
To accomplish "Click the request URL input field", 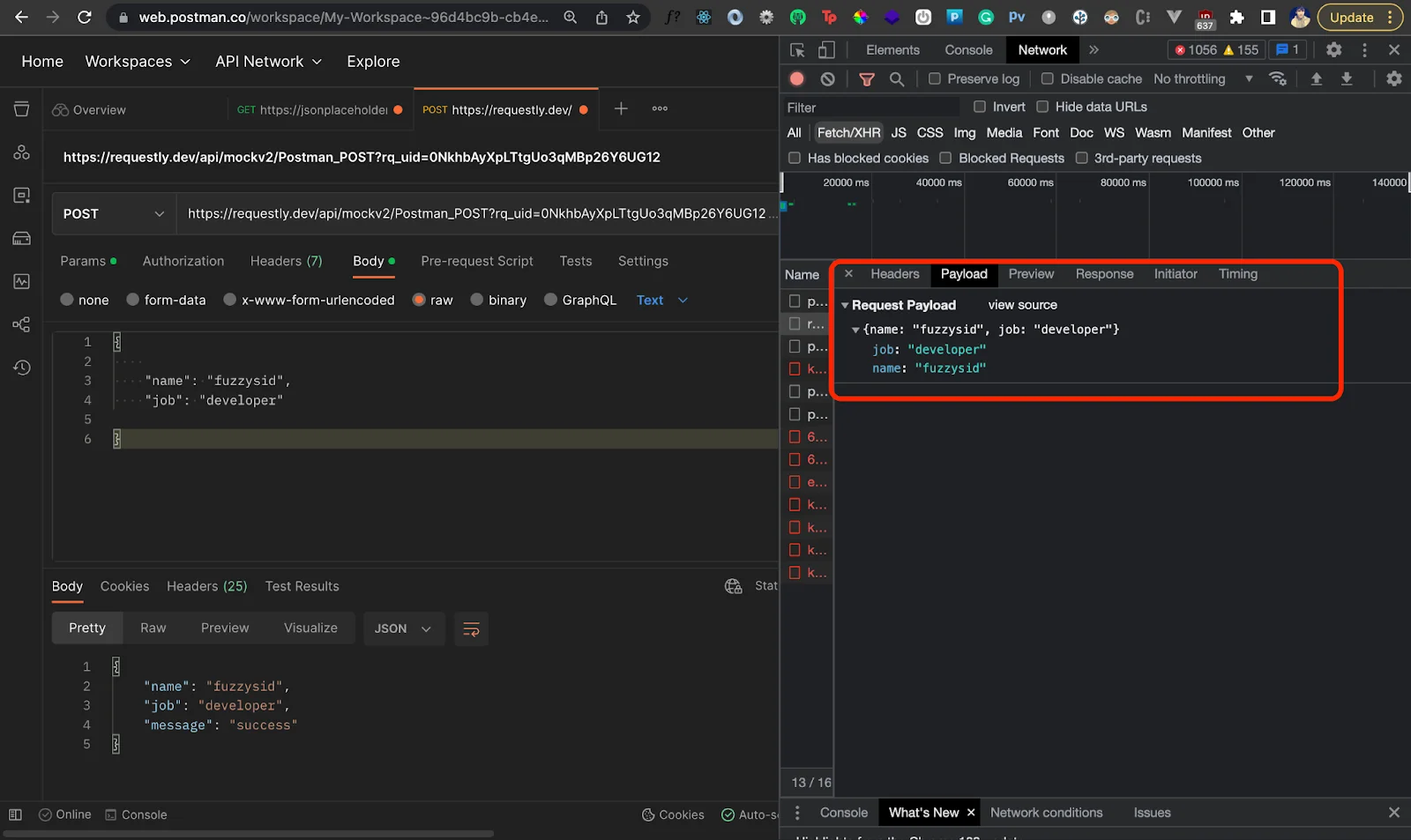I will click(477, 214).
